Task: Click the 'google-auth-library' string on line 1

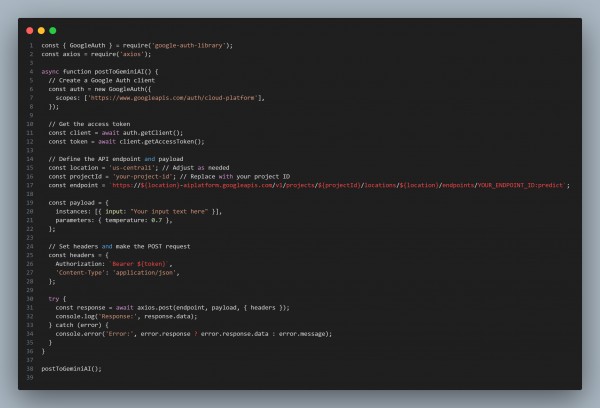Action: [x=189, y=46]
